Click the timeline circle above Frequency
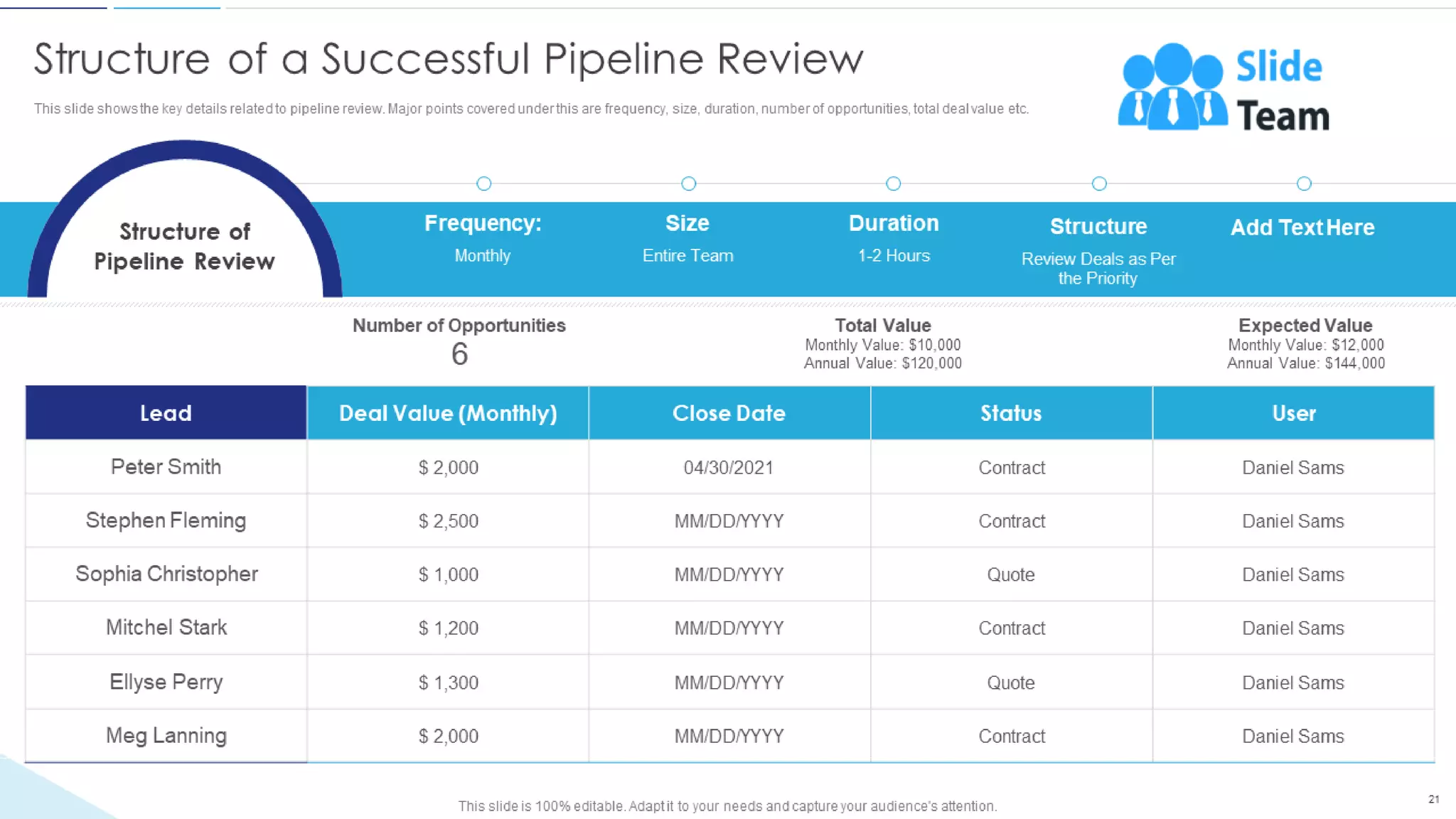Viewport: 1456px width, 819px height. (484, 183)
